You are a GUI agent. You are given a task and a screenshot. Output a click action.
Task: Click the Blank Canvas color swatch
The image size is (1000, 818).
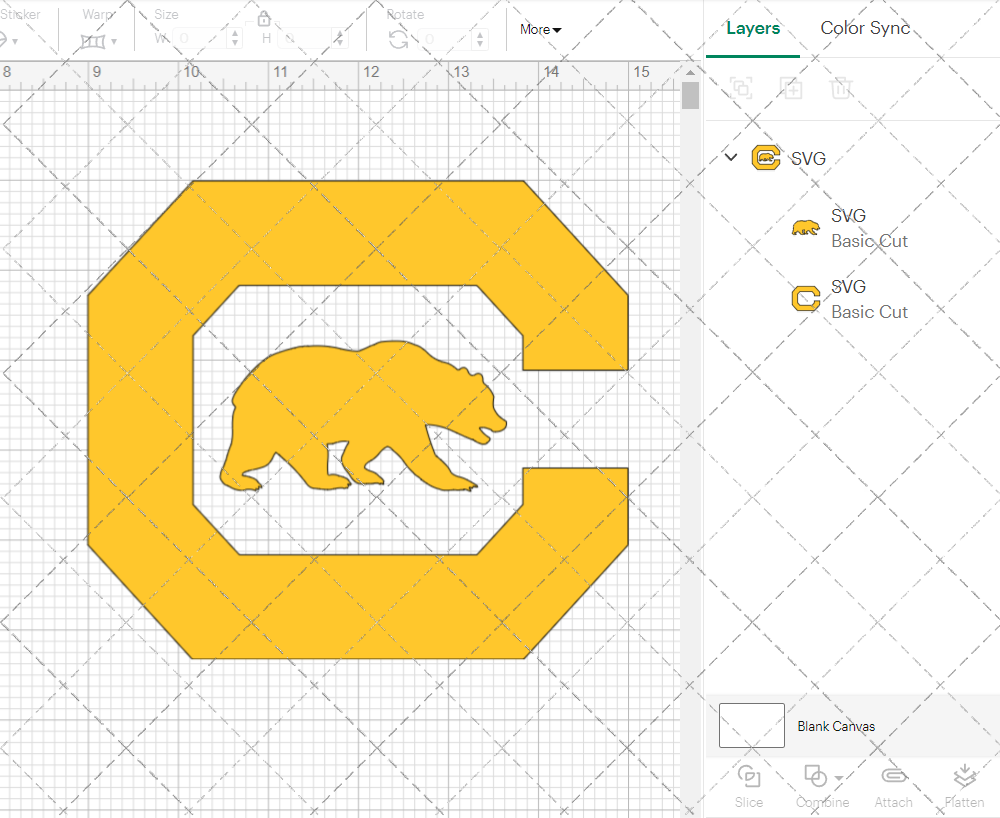click(x=751, y=726)
